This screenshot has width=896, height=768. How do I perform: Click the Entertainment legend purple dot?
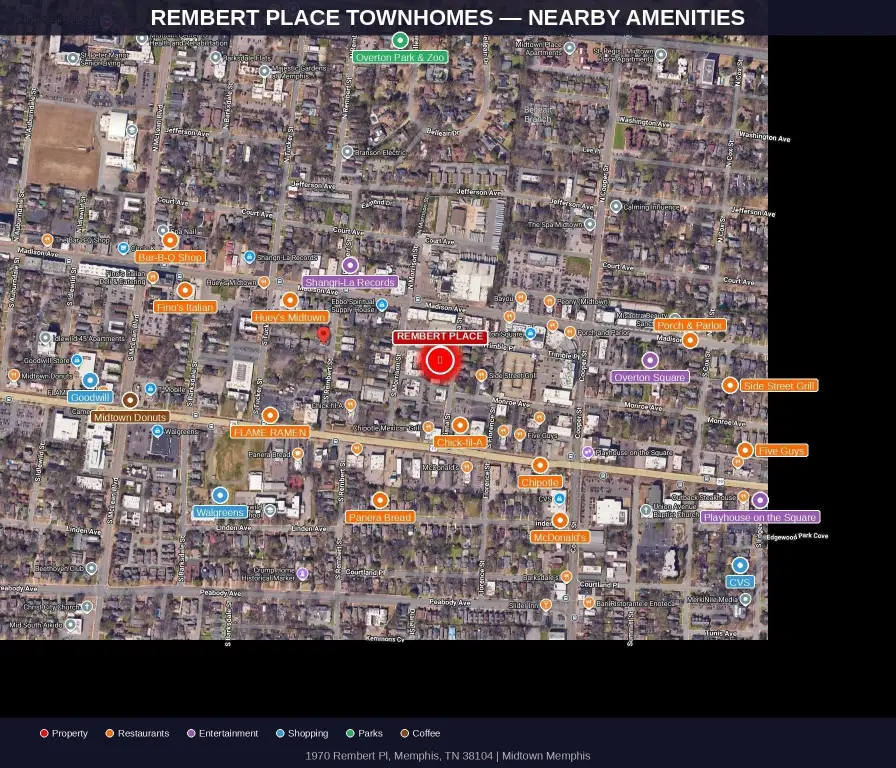[191, 734]
